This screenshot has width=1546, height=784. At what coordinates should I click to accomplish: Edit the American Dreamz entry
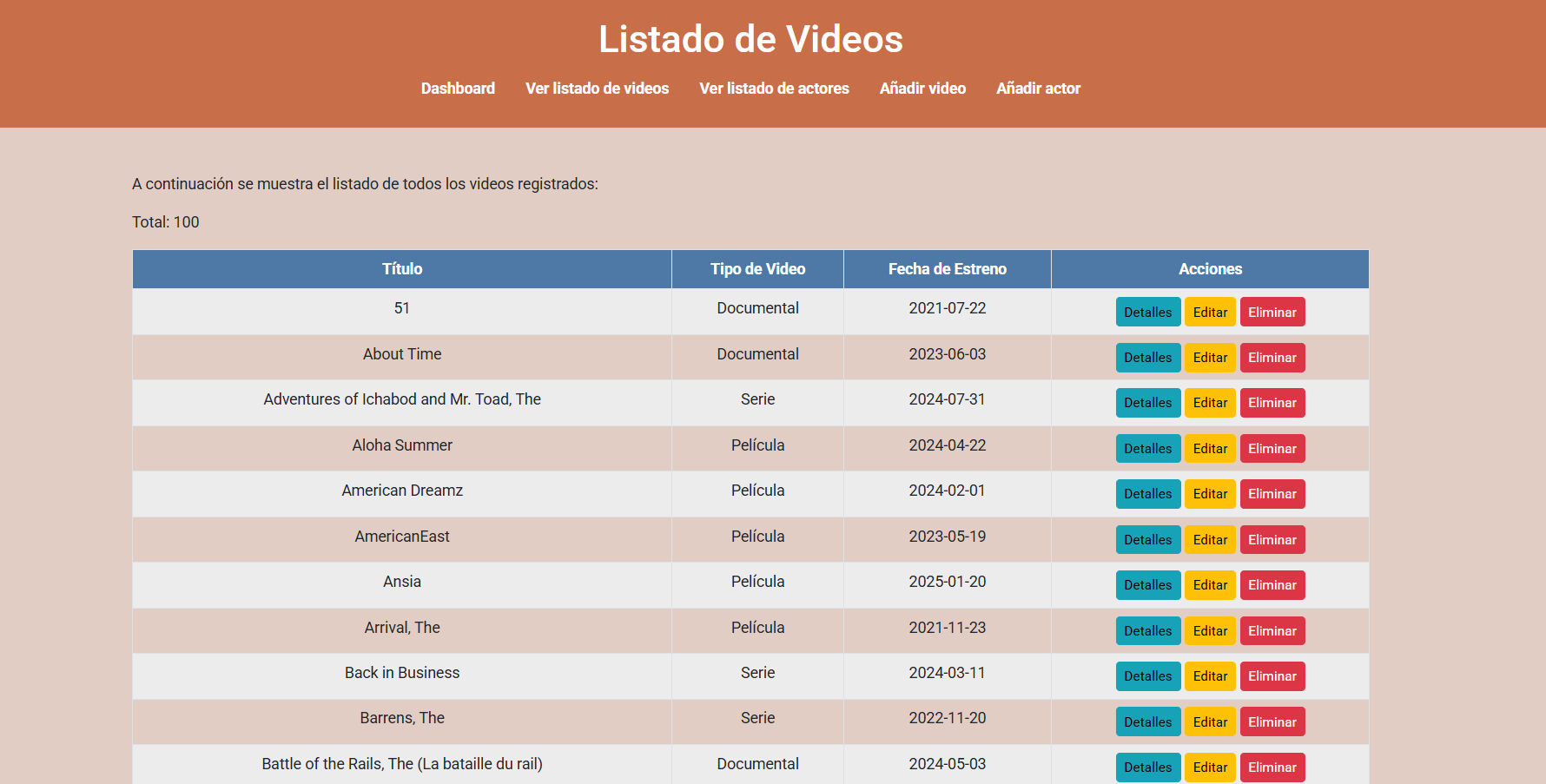tap(1210, 494)
